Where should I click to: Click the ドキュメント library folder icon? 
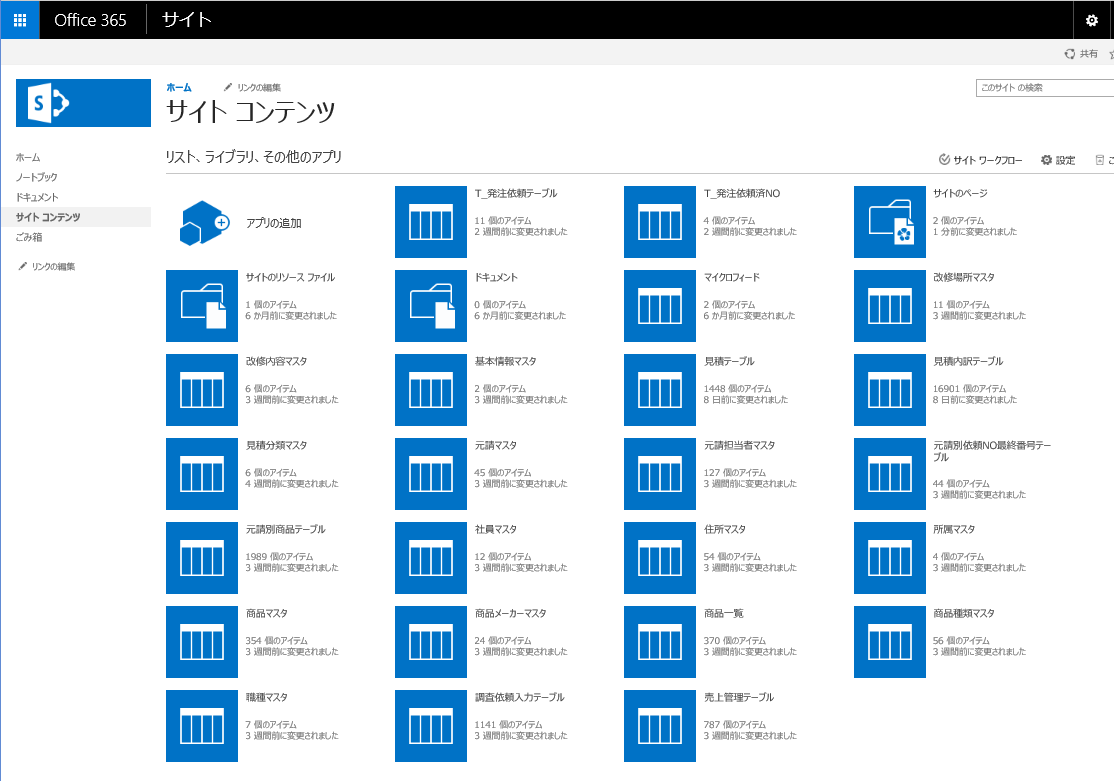[x=431, y=306]
